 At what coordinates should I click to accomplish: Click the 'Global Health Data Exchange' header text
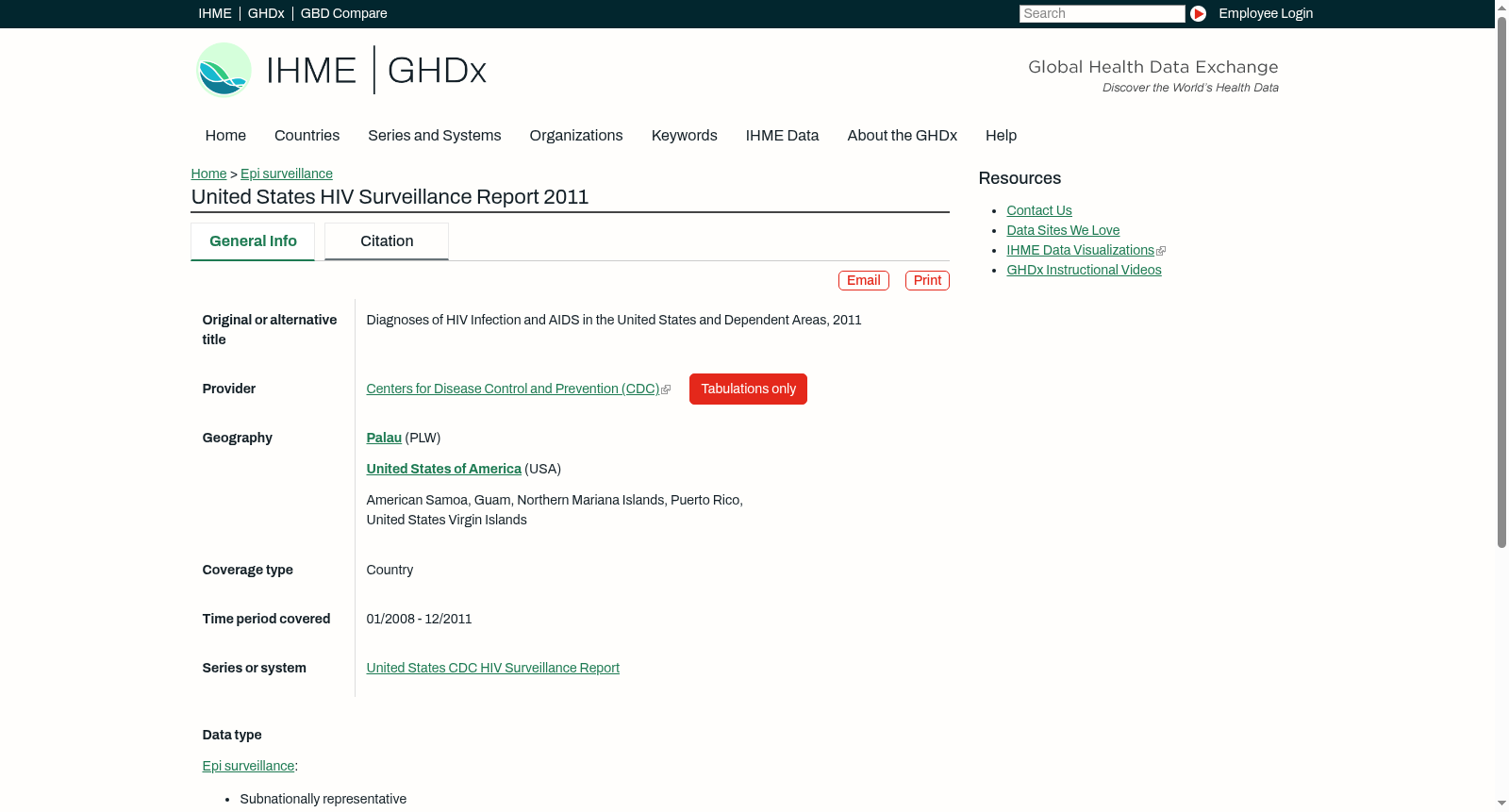(x=1152, y=67)
